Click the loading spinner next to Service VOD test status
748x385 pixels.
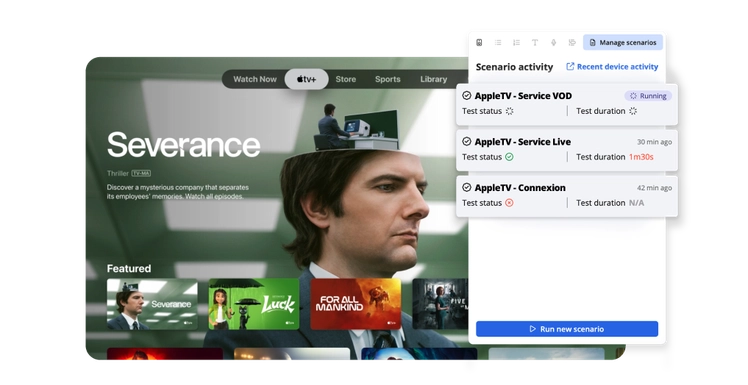(x=509, y=111)
